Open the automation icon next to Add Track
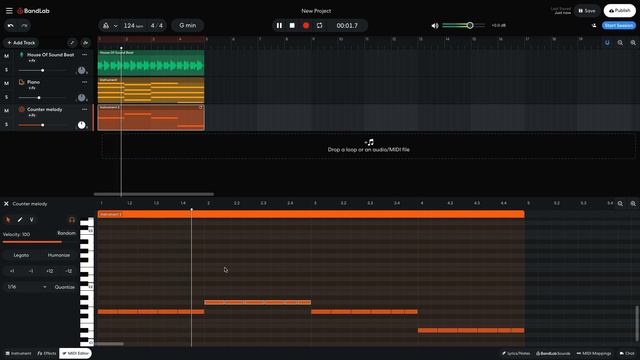Viewport: 640px width, 360px height. point(85,42)
